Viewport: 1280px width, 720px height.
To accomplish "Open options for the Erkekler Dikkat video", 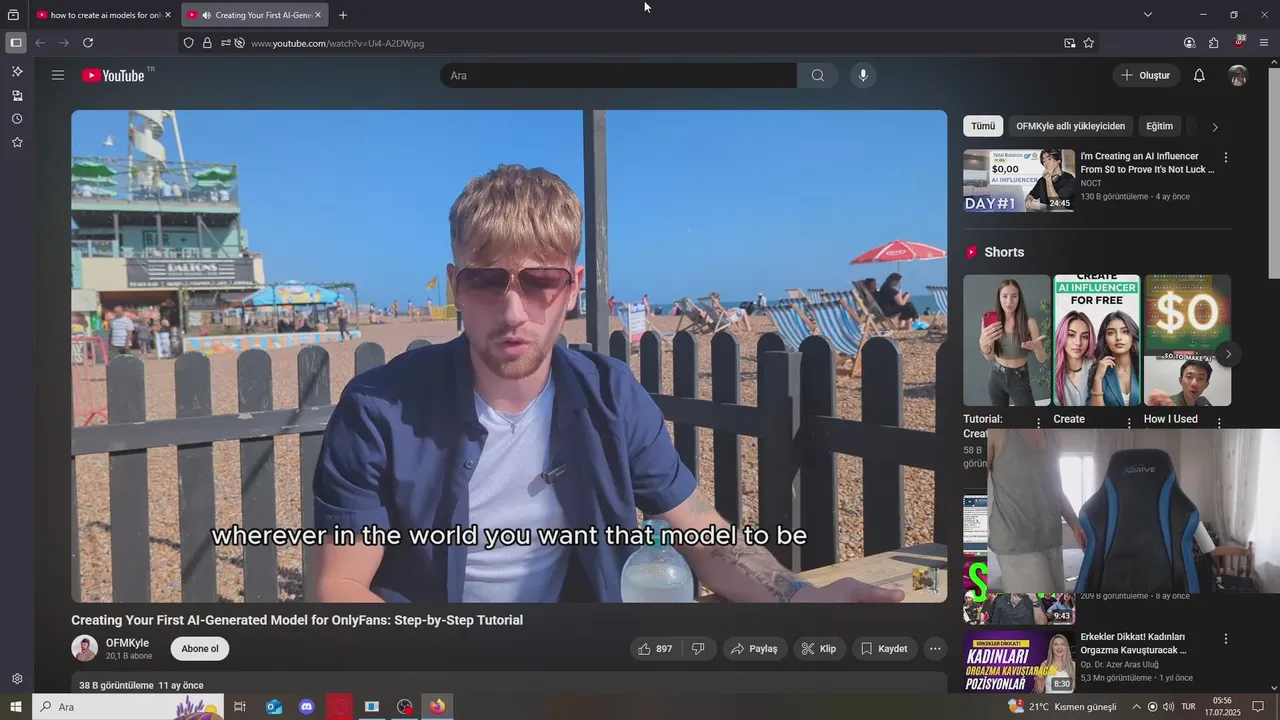I will tap(1226, 638).
